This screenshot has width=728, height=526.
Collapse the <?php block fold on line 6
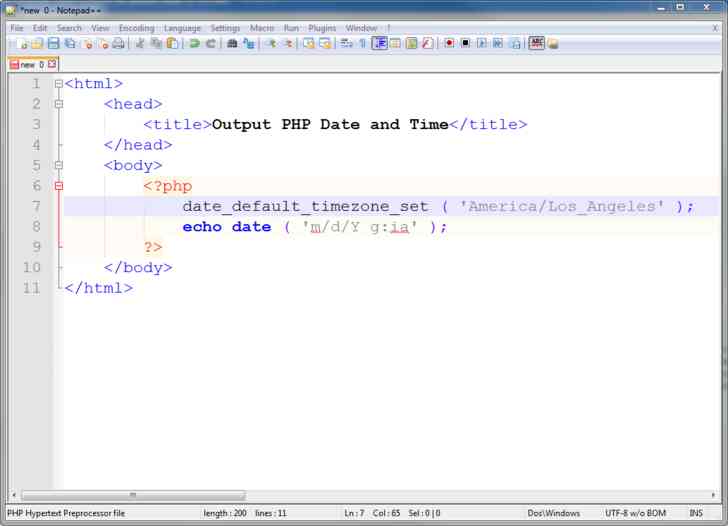[58, 186]
